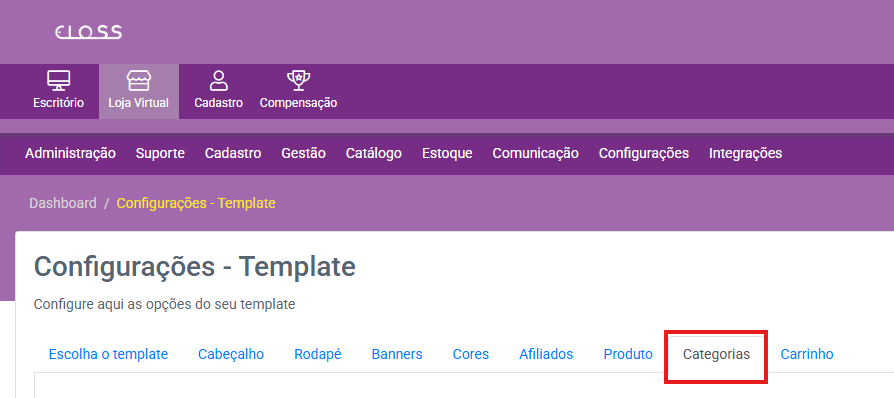Switch to the Cabeçalho tab
894x398 pixels.
click(231, 354)
